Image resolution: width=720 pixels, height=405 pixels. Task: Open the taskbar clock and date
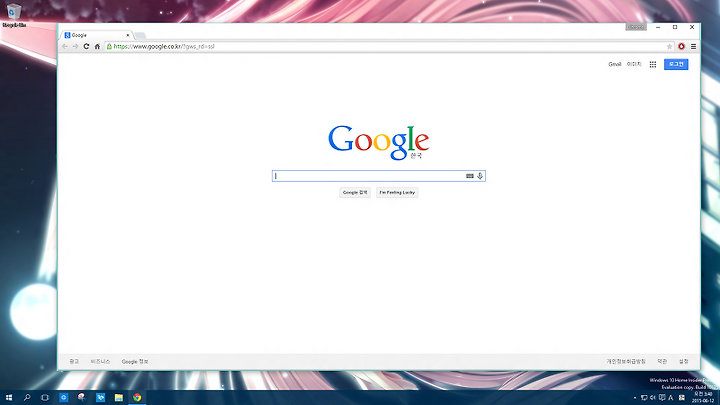point(703,398)
